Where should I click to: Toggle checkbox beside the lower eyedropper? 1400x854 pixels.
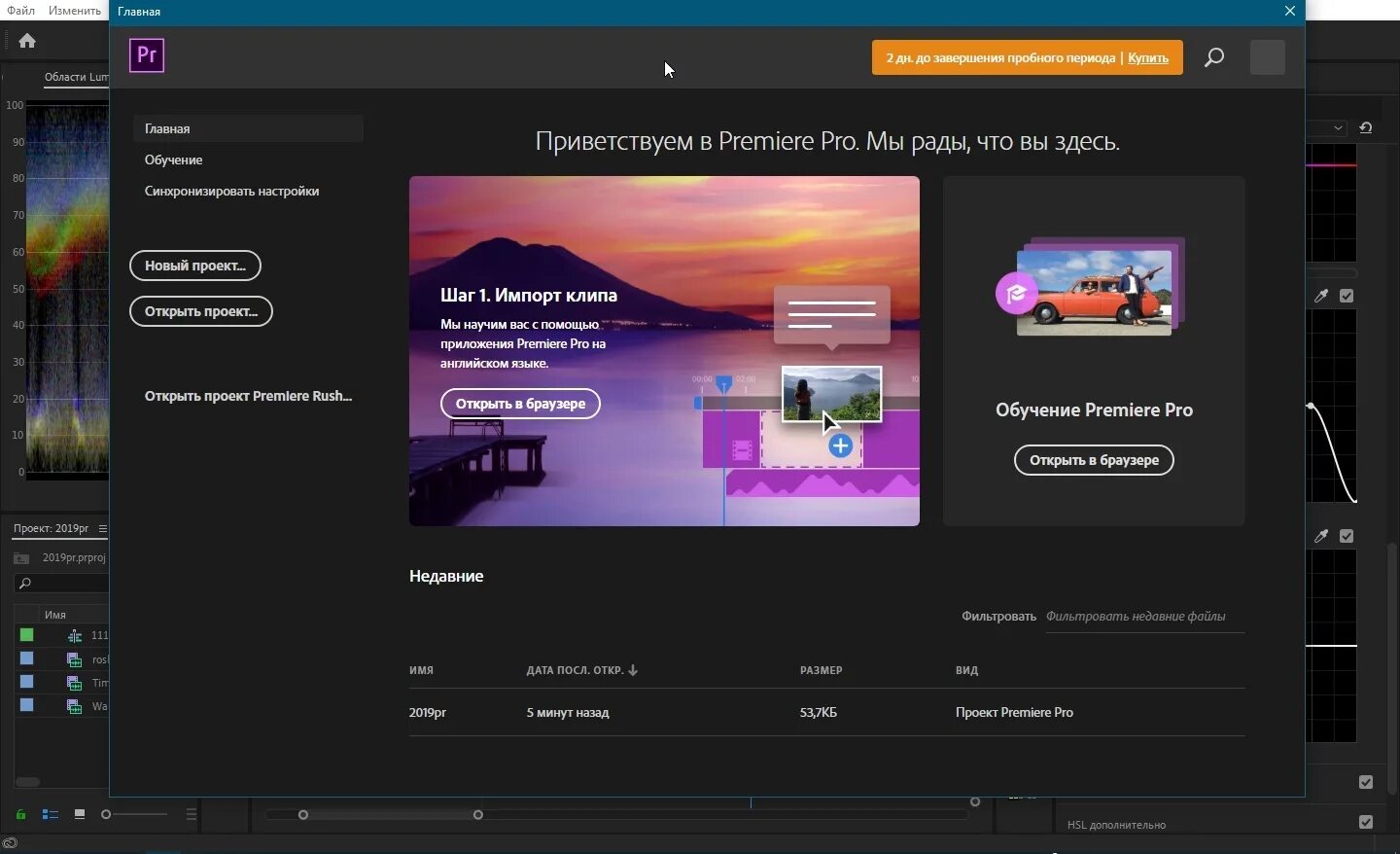tap(1347, 536)
